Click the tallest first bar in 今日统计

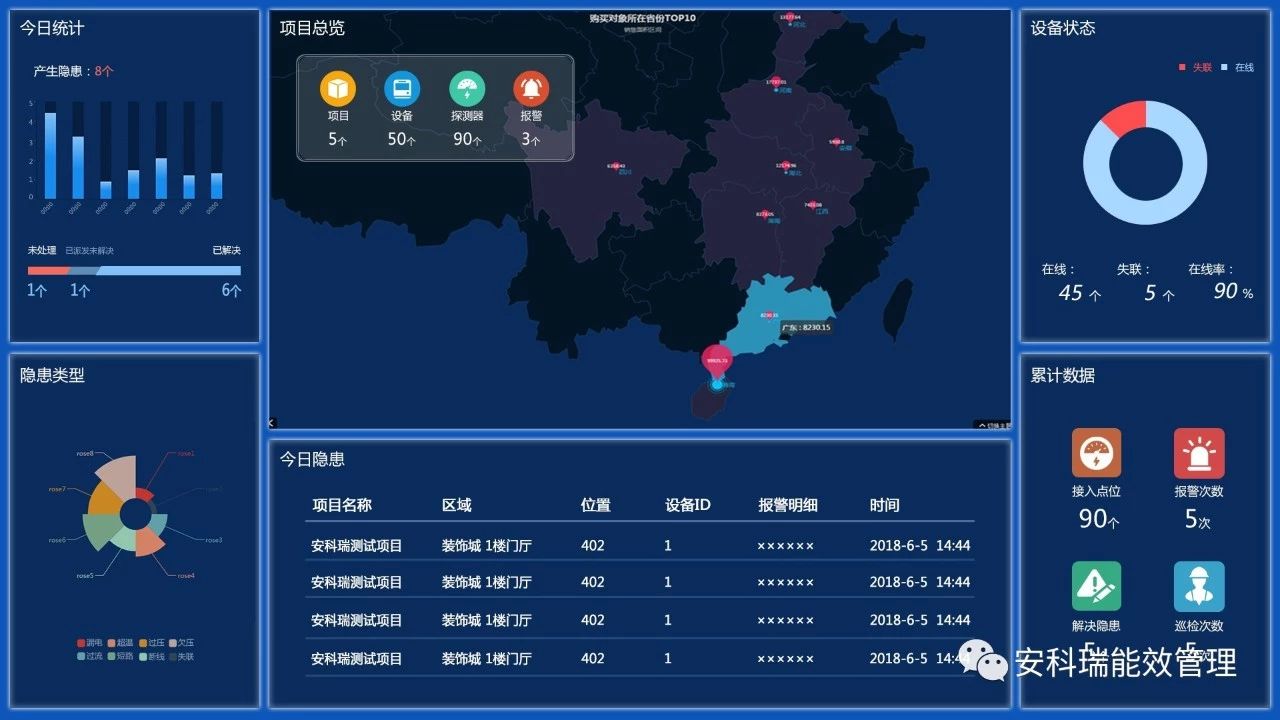tap(50, 155)
